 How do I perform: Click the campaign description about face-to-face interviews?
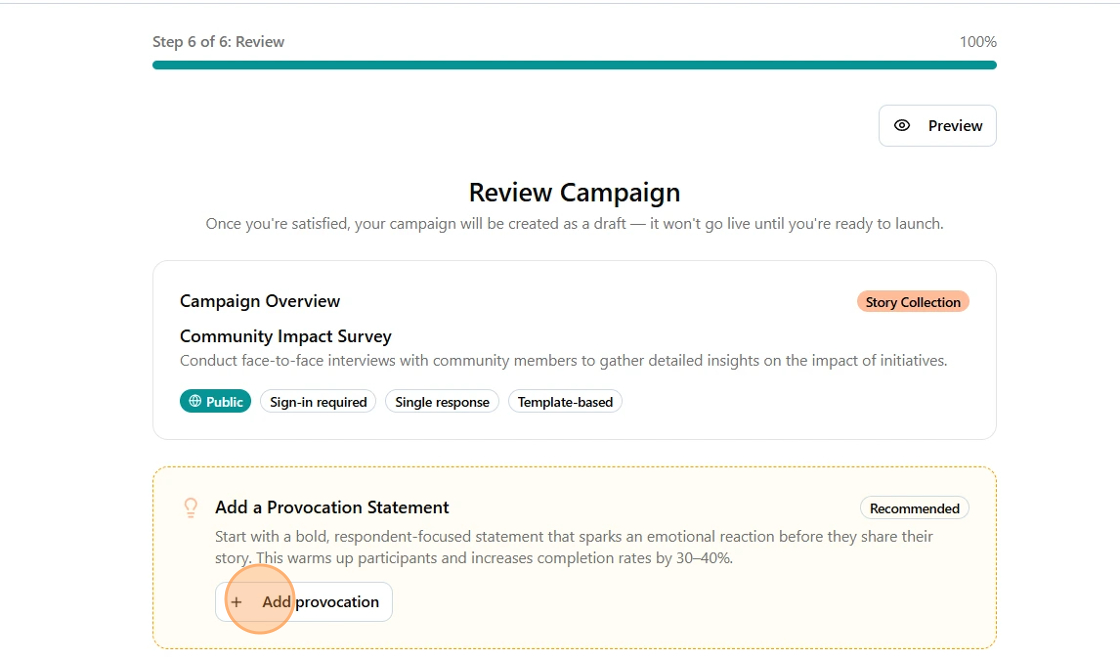(x=564, y=361)
